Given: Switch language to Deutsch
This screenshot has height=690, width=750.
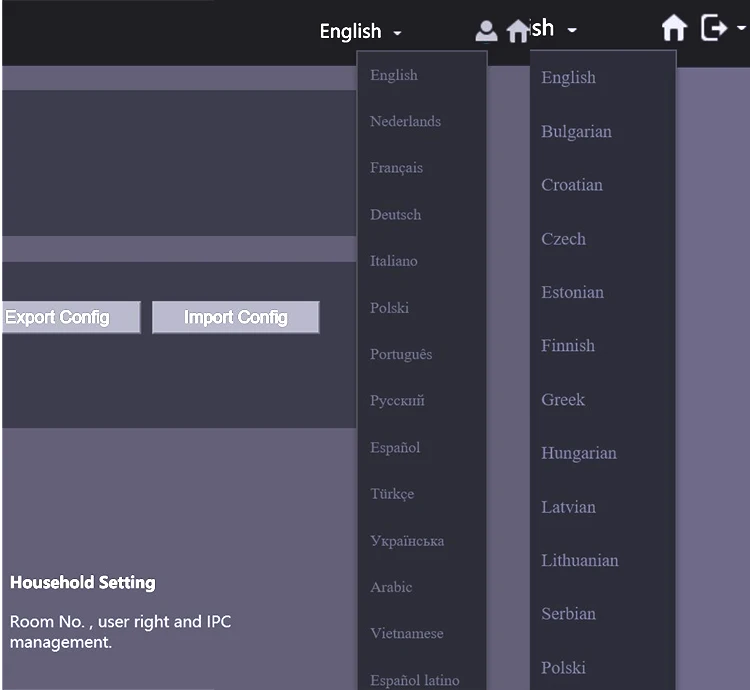Looking at the screenshot, I should click(x=395, y=215).
